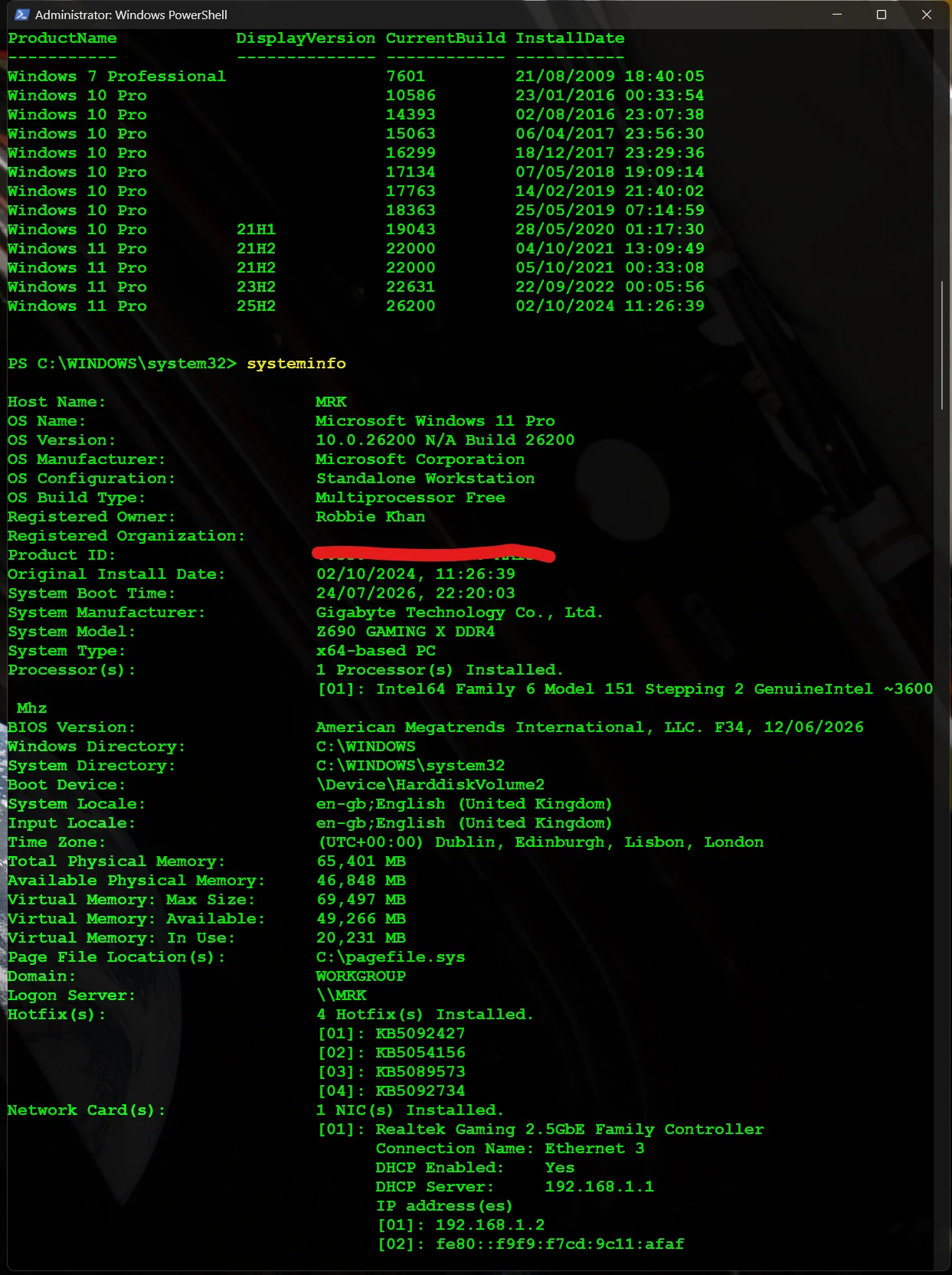Click hotfix entry KB5092427
The width and height of the screenshot is (952, 1275).
[420, 1034]
